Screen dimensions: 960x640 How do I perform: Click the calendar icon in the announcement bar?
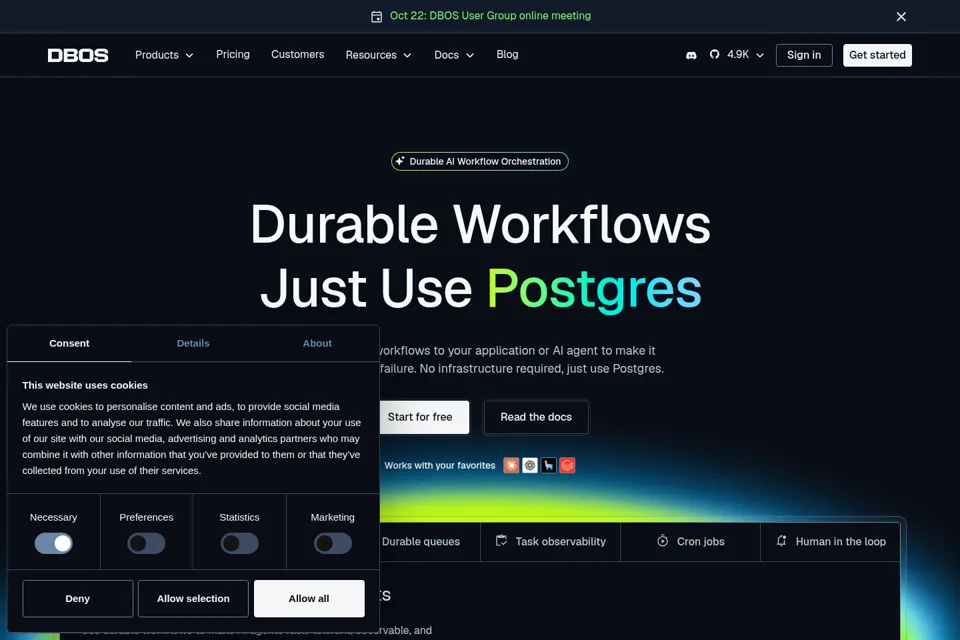point(377,17)
